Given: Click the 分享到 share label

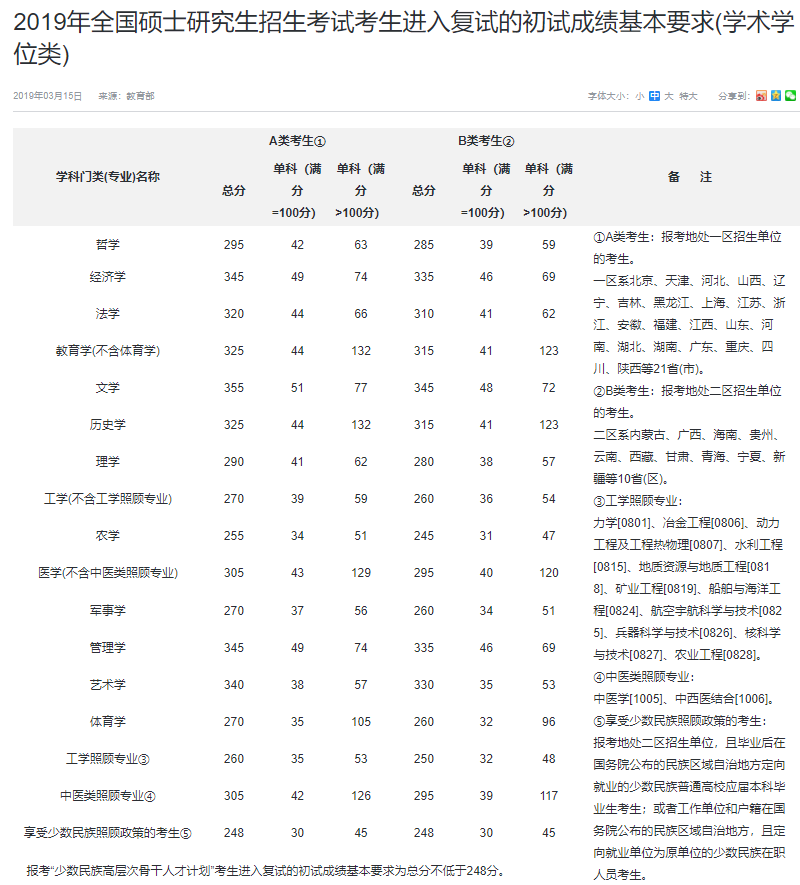Looking at the screenshot, I should coord(731,93).
